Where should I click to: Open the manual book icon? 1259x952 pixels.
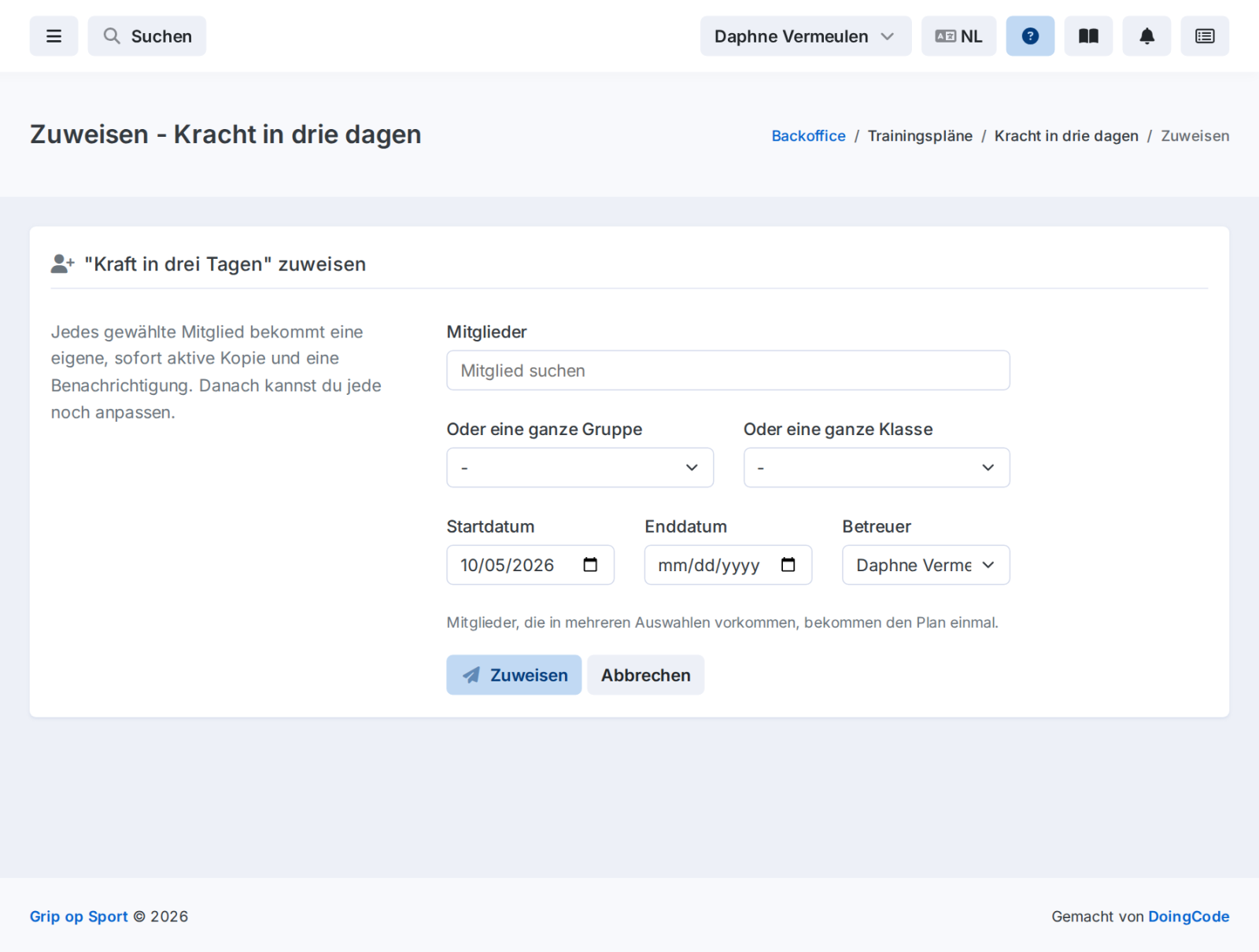[x=1088, y=36]
